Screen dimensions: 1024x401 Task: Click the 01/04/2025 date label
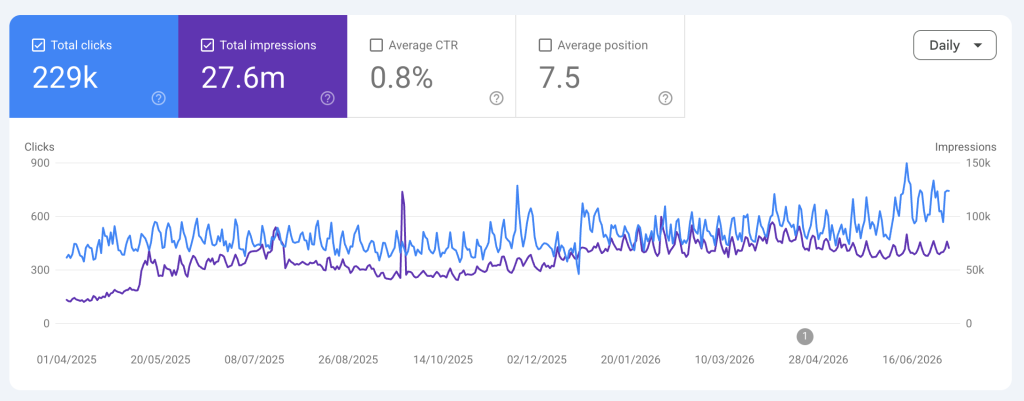(x=66, y=360)
